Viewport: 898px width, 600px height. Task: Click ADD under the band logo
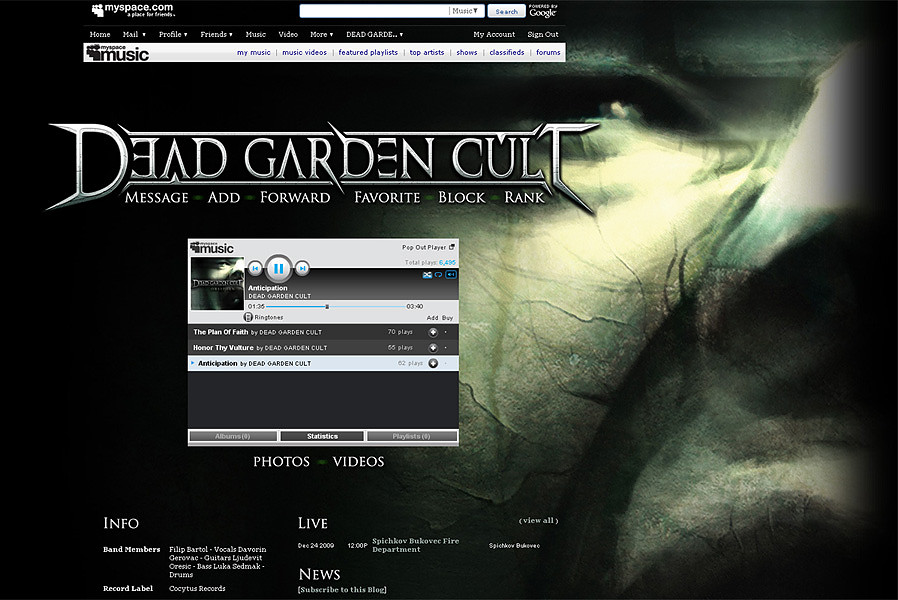(224, 198)
